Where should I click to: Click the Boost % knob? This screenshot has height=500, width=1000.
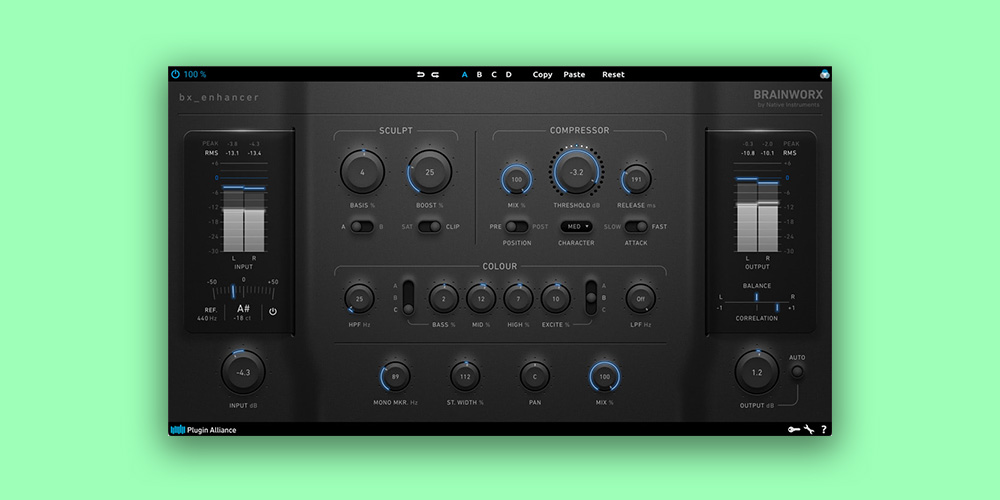430,172
